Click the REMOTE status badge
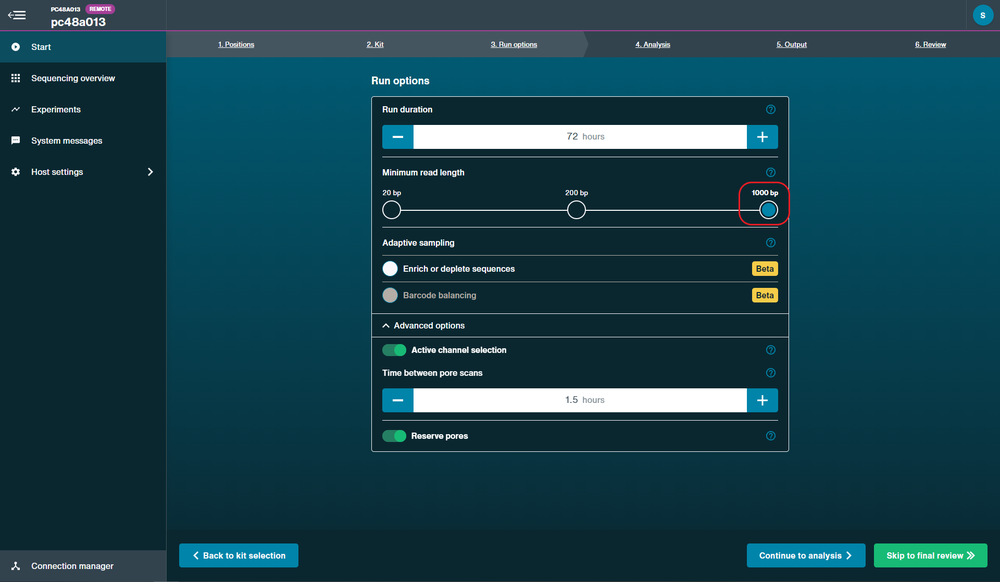 click(x=100, y=9)
